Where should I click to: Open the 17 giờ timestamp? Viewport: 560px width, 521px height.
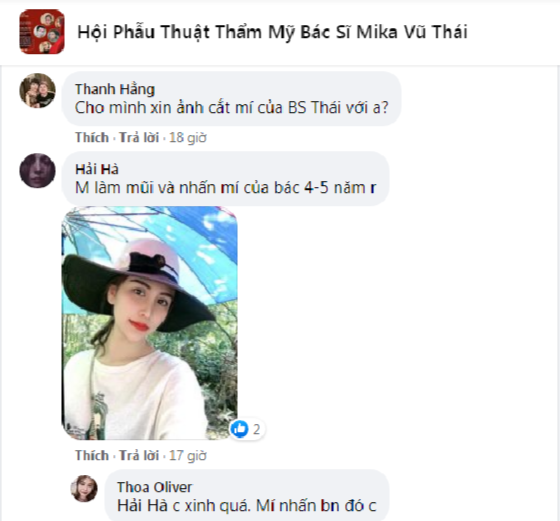[188, 456]
